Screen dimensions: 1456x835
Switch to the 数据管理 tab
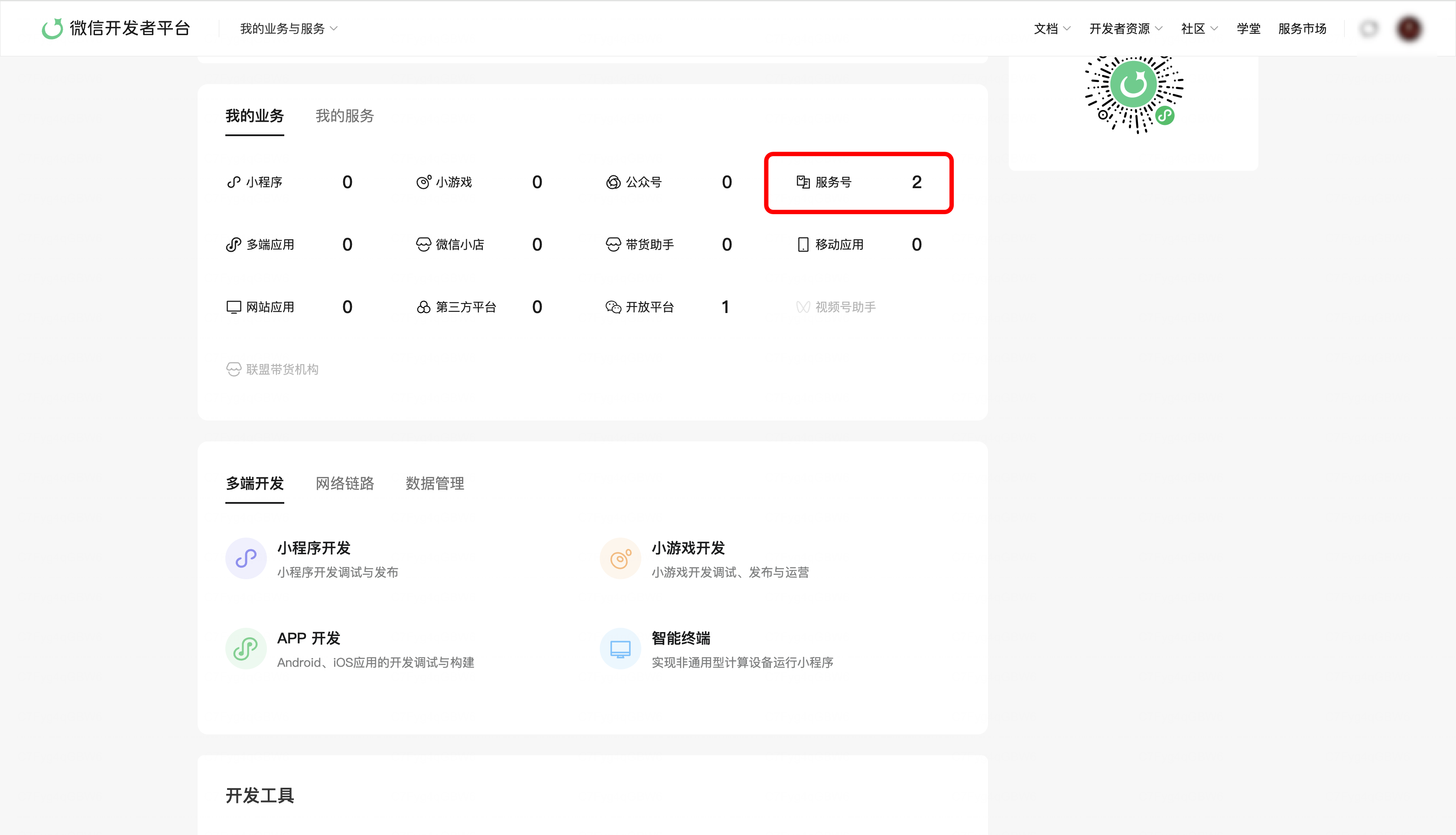[x=435, y=483]
